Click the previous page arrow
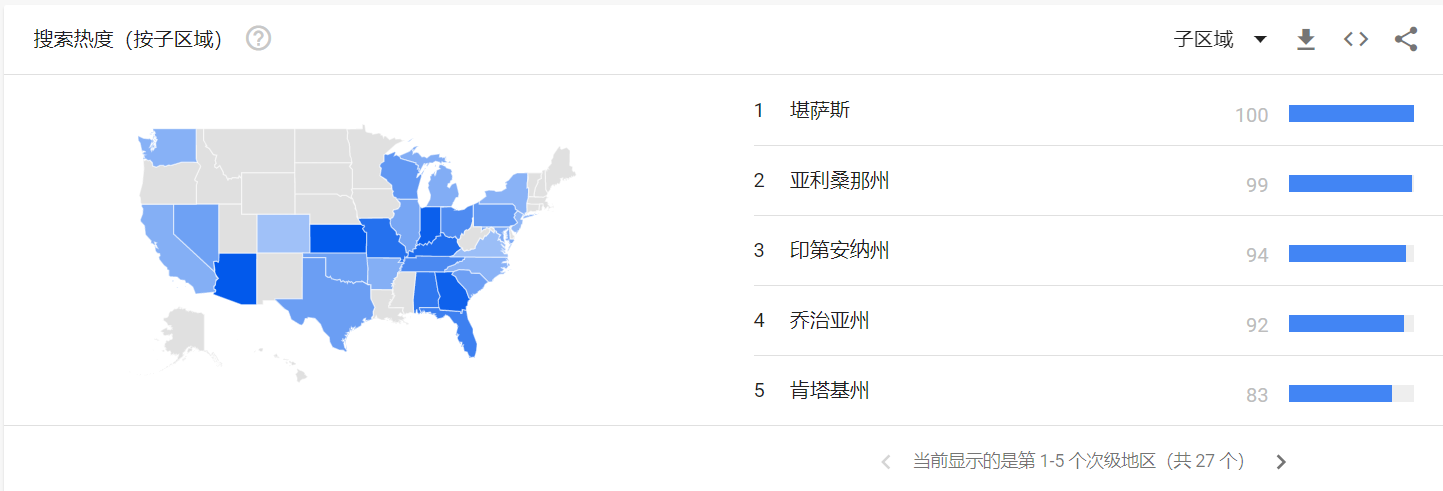Viewport: 1443px width, 491px height. point(885,462)
